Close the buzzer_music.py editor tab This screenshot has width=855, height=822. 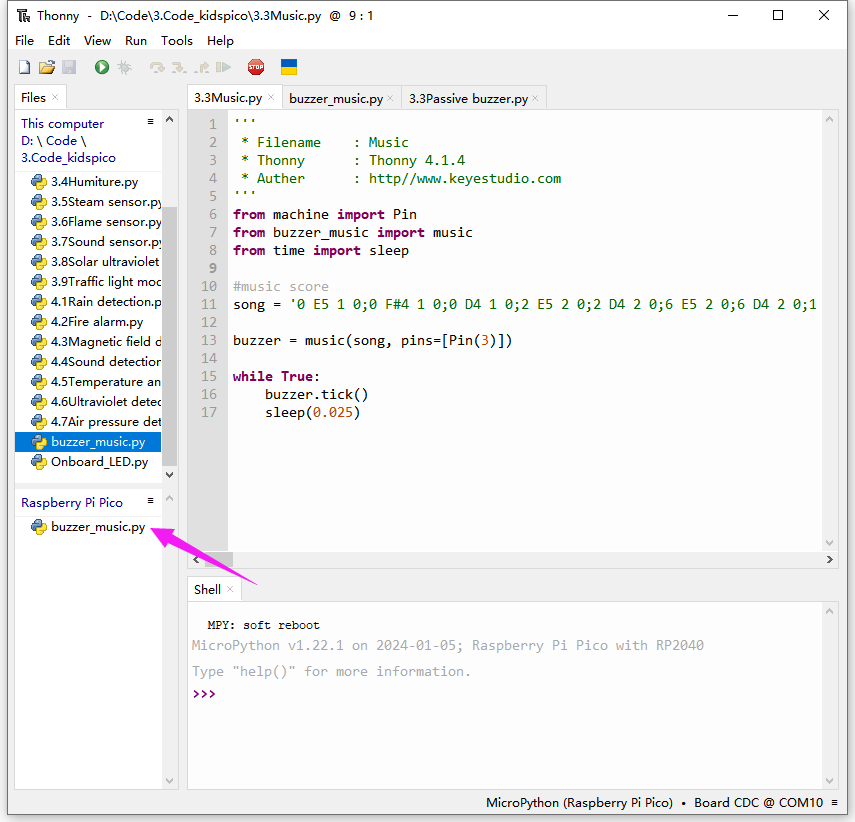coord(390,98)
